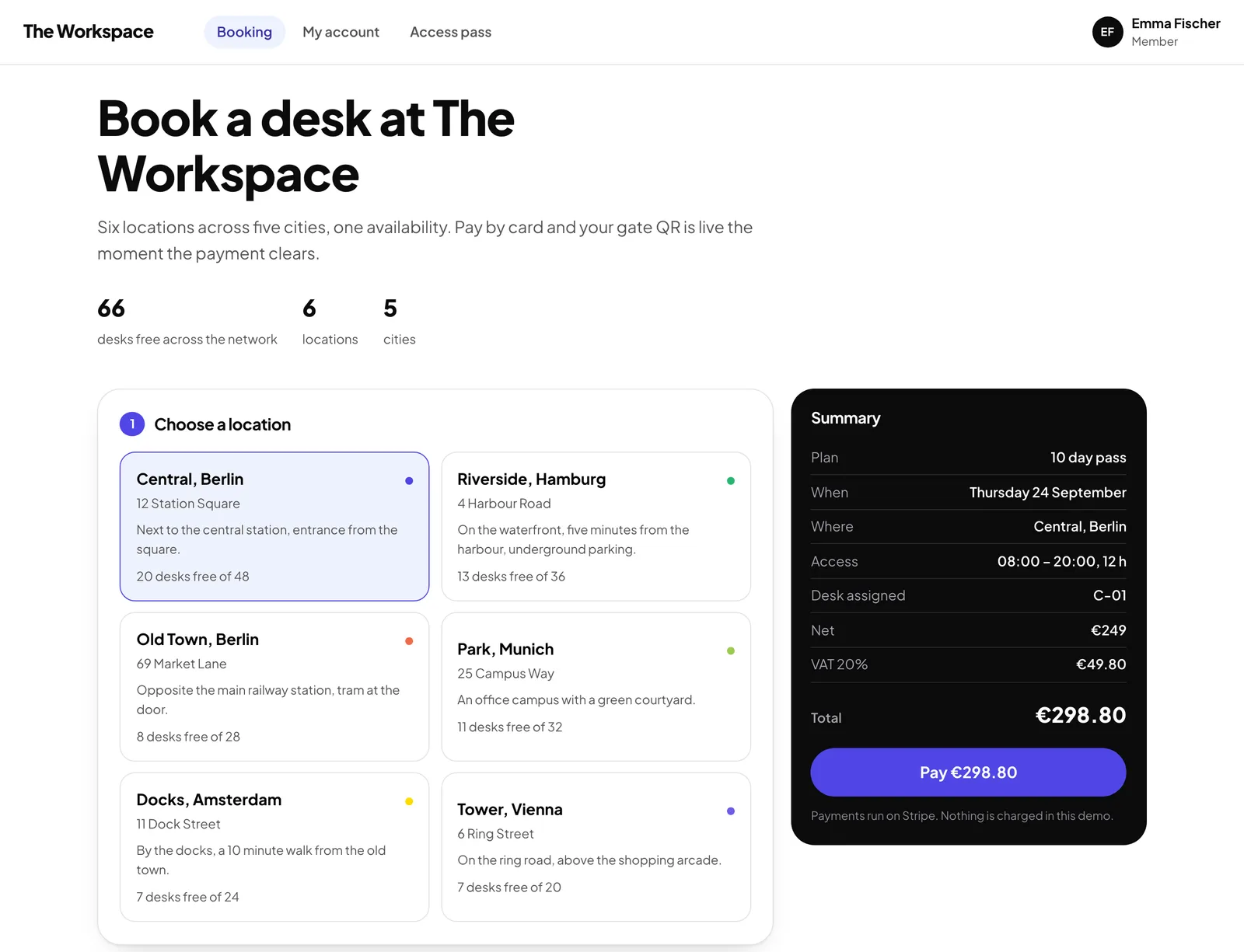The height and width of the screenshot is (952, 1244).
Task: Click the '11 Dock Street' address
Action: point(178,824)
